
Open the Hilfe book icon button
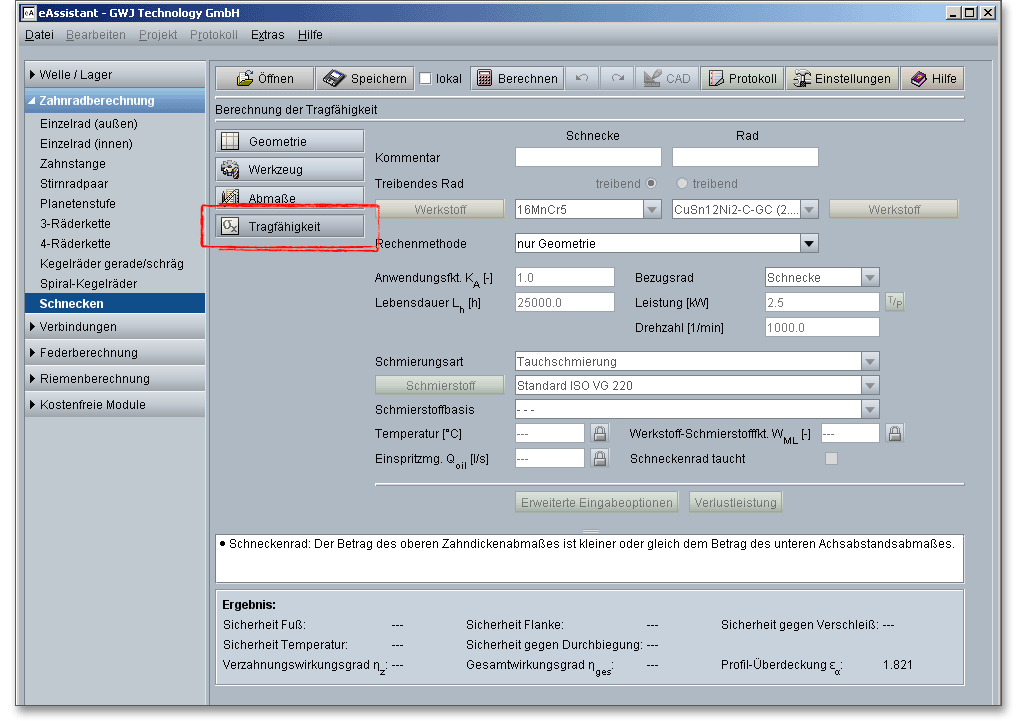click(x=933, y=79)
